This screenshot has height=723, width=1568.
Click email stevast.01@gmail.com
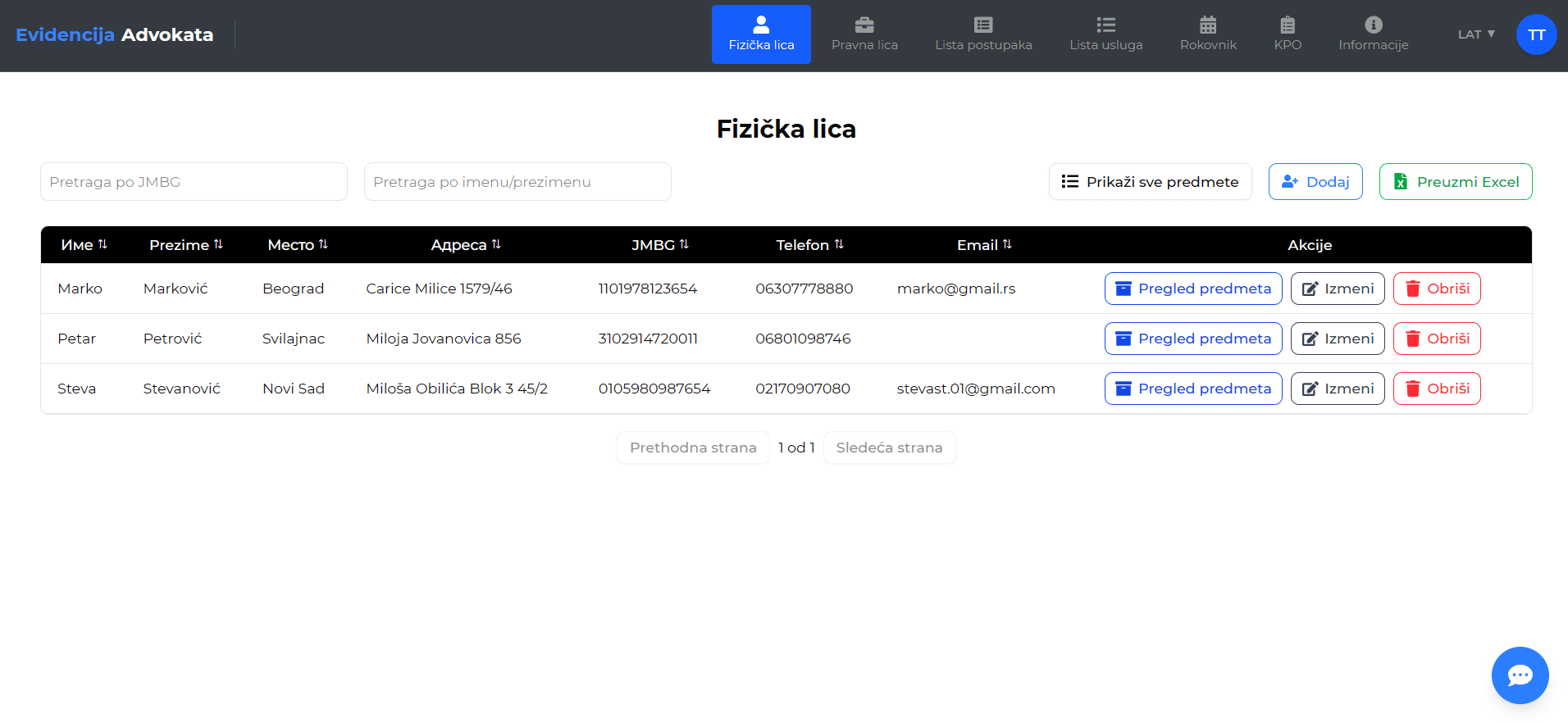click(976, 389)
